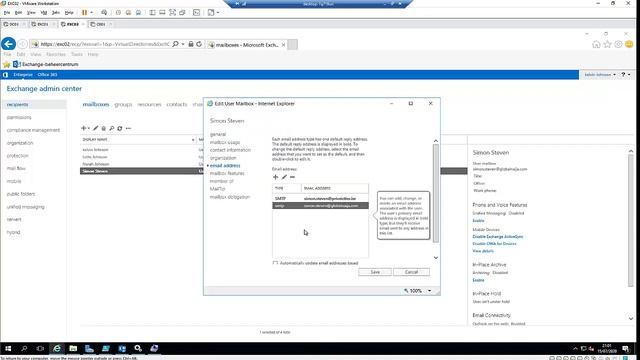Show hidden system tray icons chevron
This screenshot has width=640, height=360.
pos(576,349)
